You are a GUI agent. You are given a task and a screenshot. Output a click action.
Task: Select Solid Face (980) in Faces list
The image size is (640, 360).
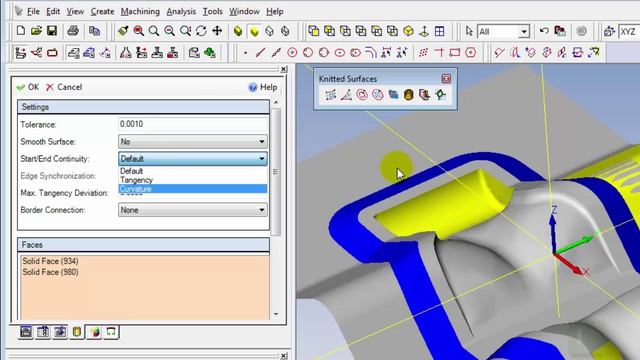50,272
